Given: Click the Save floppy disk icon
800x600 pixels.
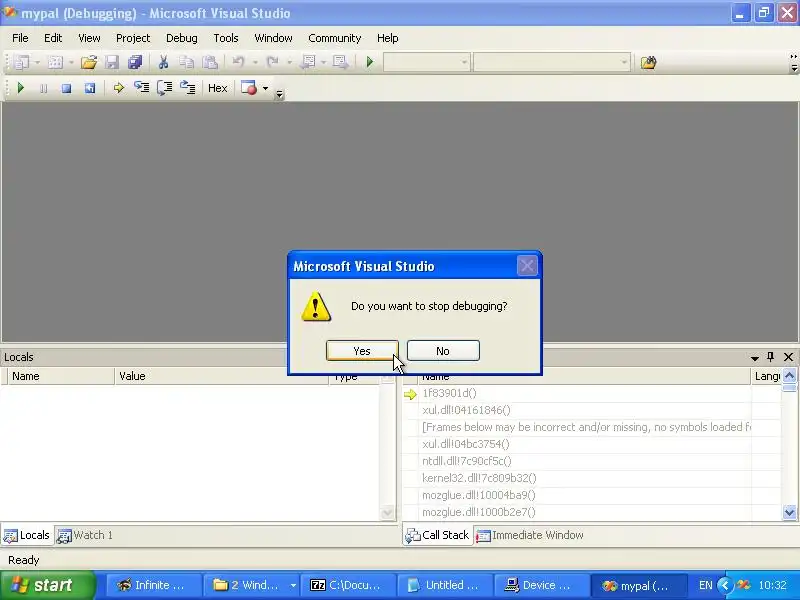Looking at the screenshot, I should (x=112, y=62).
